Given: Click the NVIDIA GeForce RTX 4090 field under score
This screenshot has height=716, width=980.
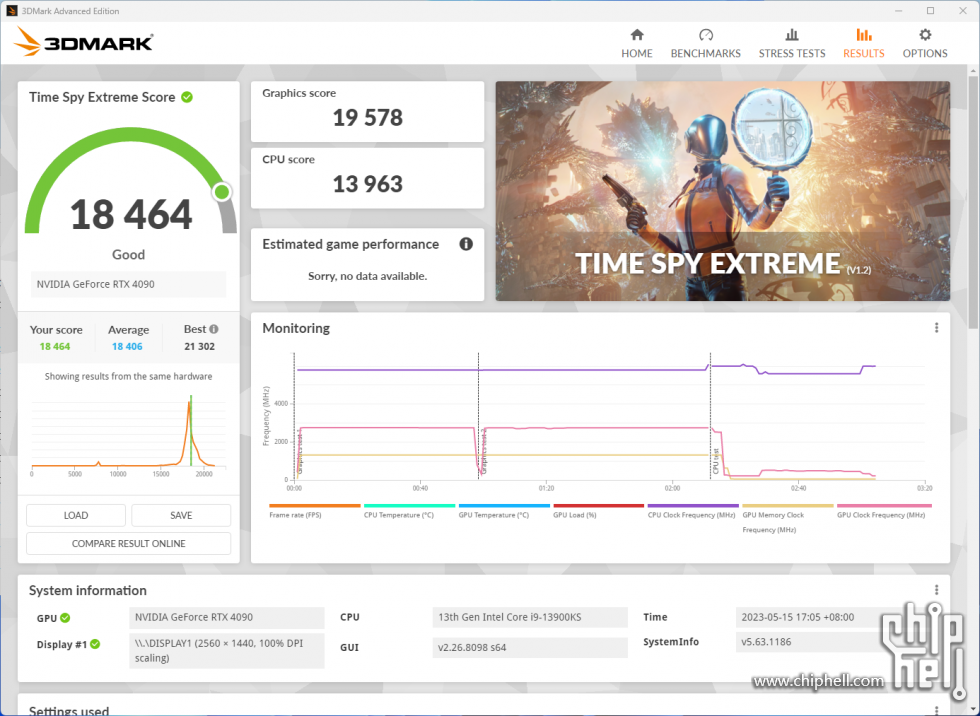Looking at the screenshot, I should coord(128,284).
